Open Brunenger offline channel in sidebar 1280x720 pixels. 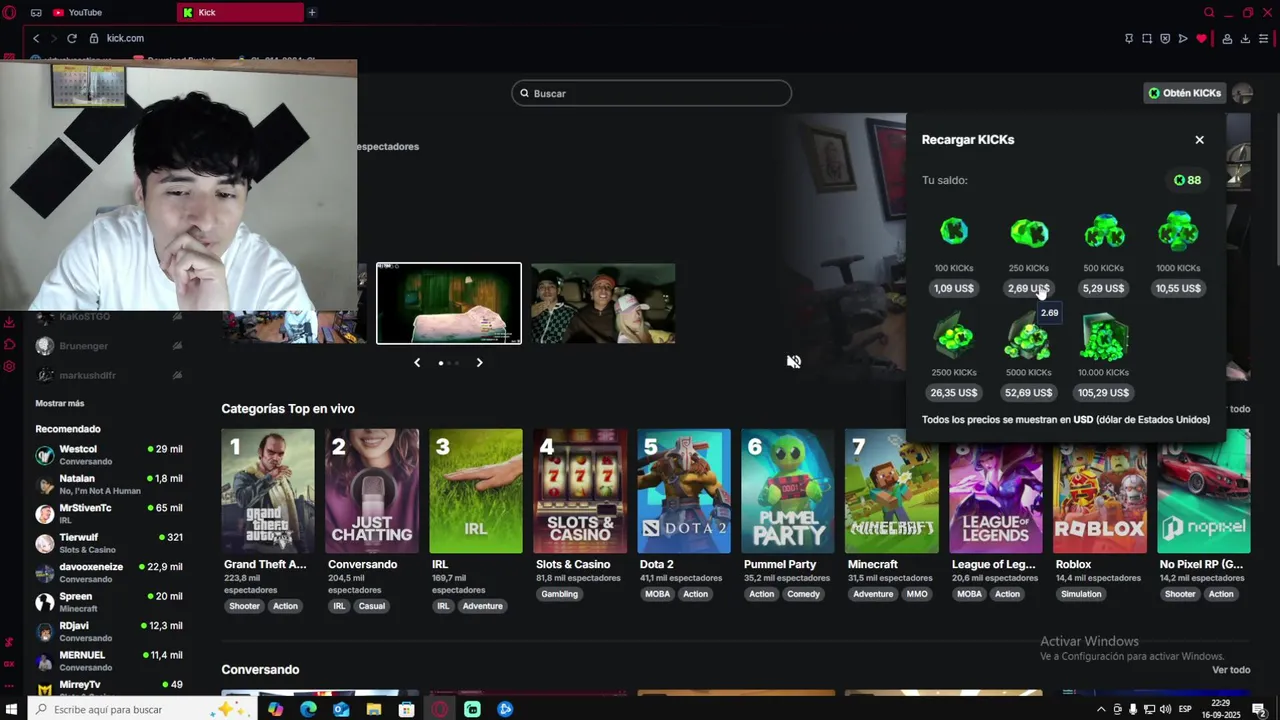pos(109,346)
